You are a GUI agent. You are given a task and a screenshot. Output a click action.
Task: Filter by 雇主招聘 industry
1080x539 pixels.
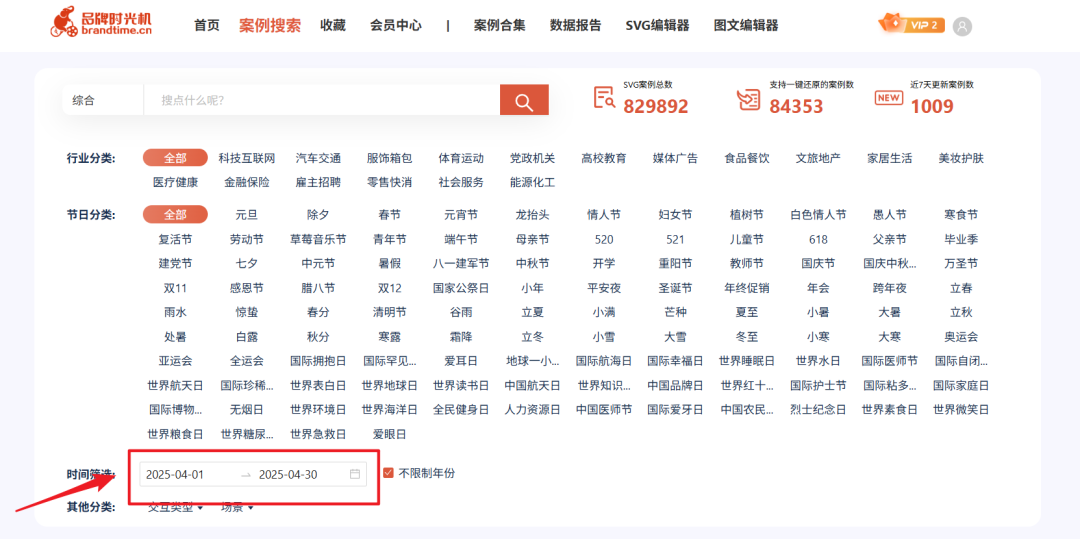318,182
